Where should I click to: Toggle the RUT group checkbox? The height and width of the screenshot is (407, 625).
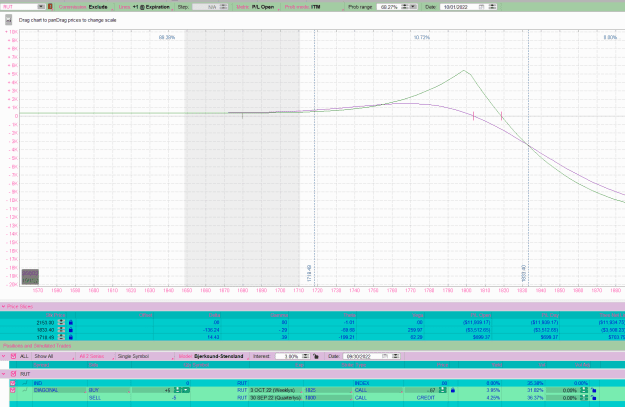pos(13,374)
